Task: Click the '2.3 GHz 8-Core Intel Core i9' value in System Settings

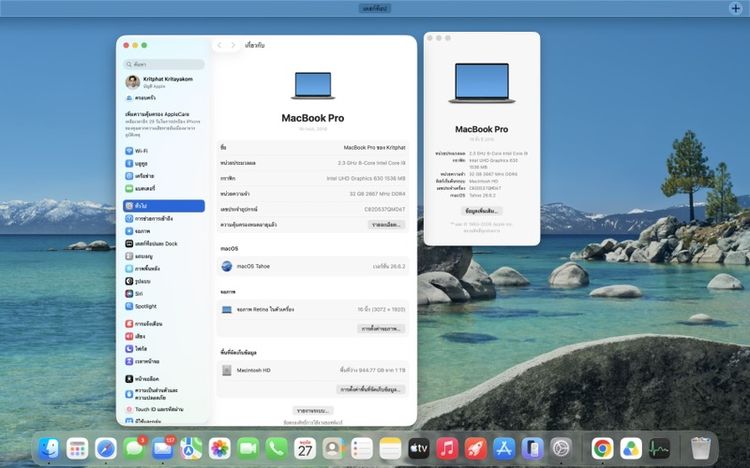Action: pos(371,163)
